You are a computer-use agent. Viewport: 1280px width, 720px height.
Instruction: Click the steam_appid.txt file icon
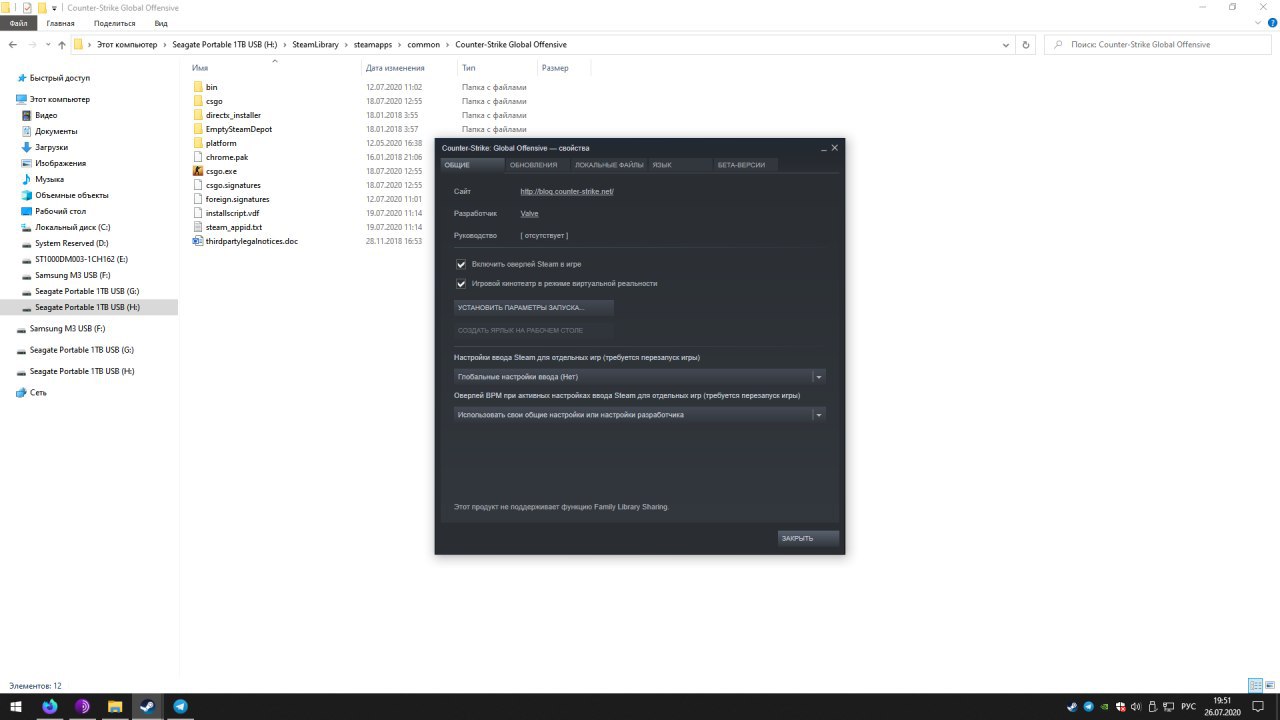(x=198, y=227)
